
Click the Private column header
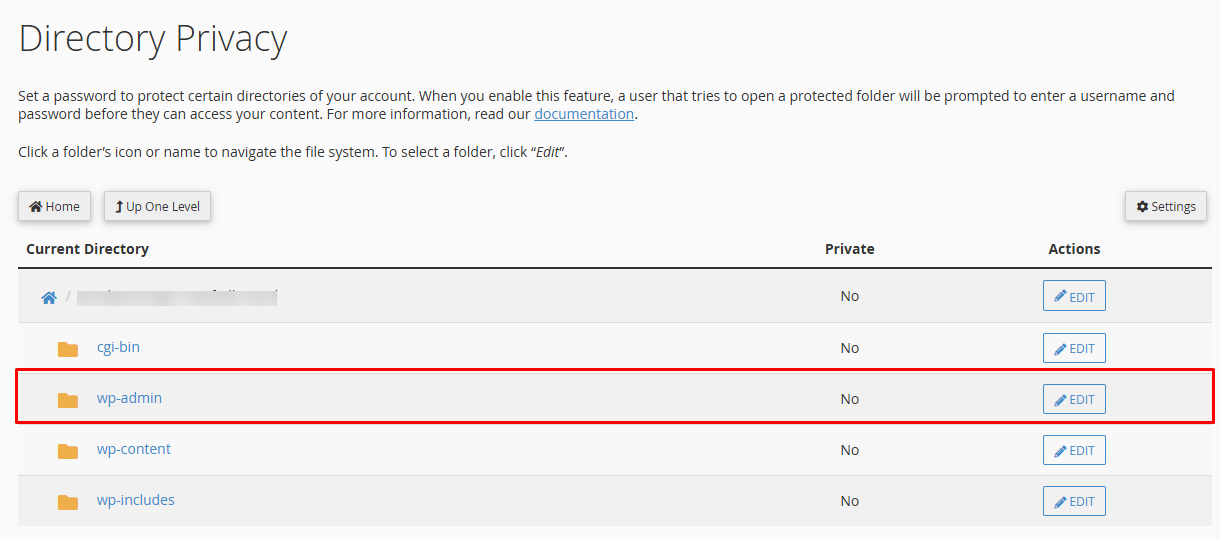(x=850, y=249)
